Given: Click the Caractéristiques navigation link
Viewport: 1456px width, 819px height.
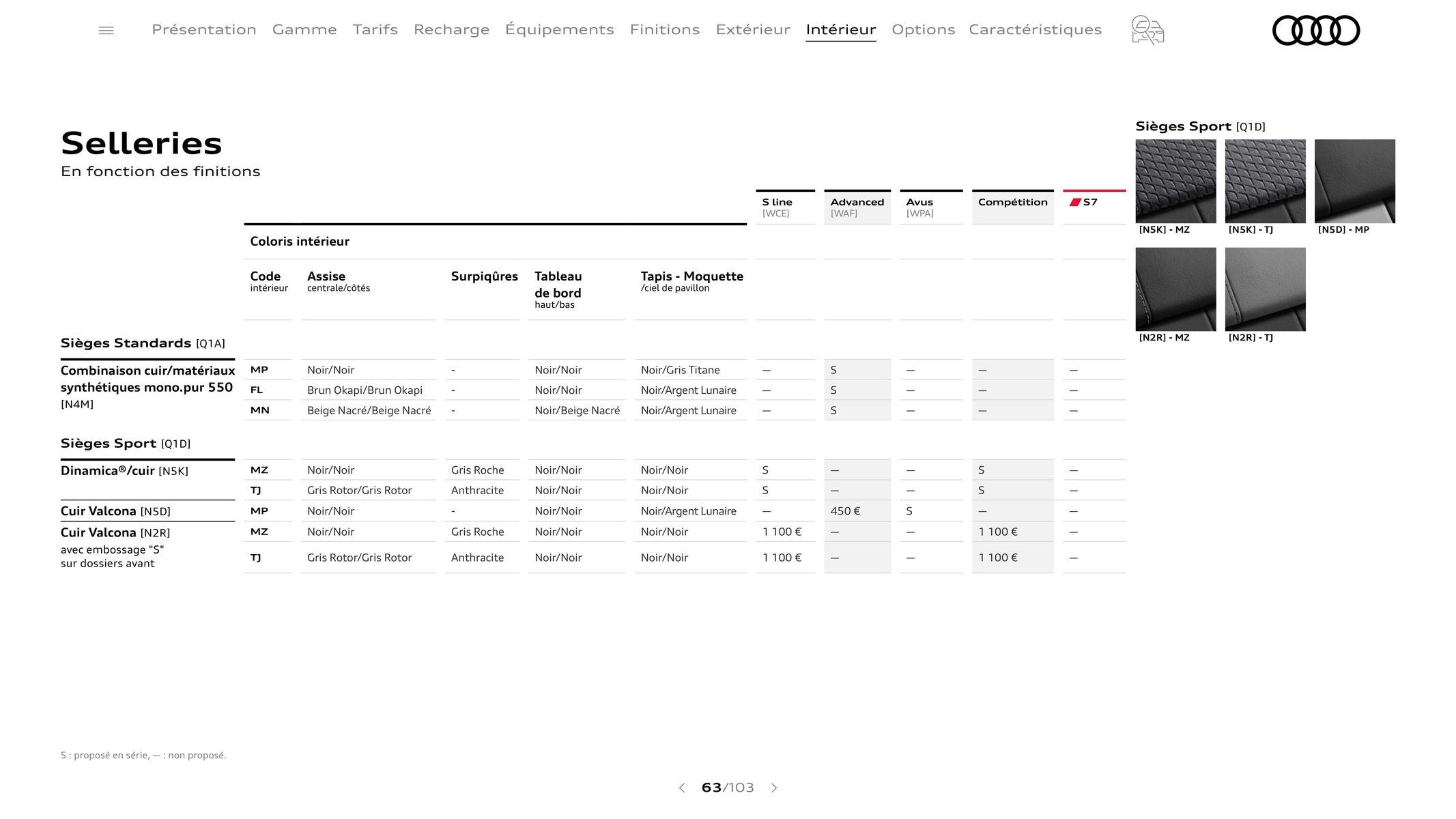Looking at the screenshot, I should click(x=1036, y=29).
